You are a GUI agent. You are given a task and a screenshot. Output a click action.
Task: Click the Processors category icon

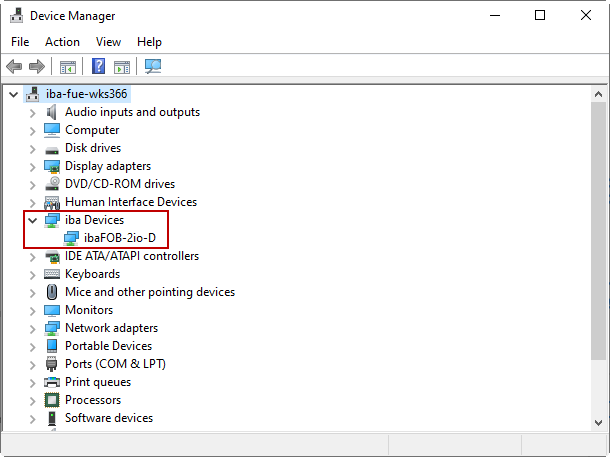(53, 400)
